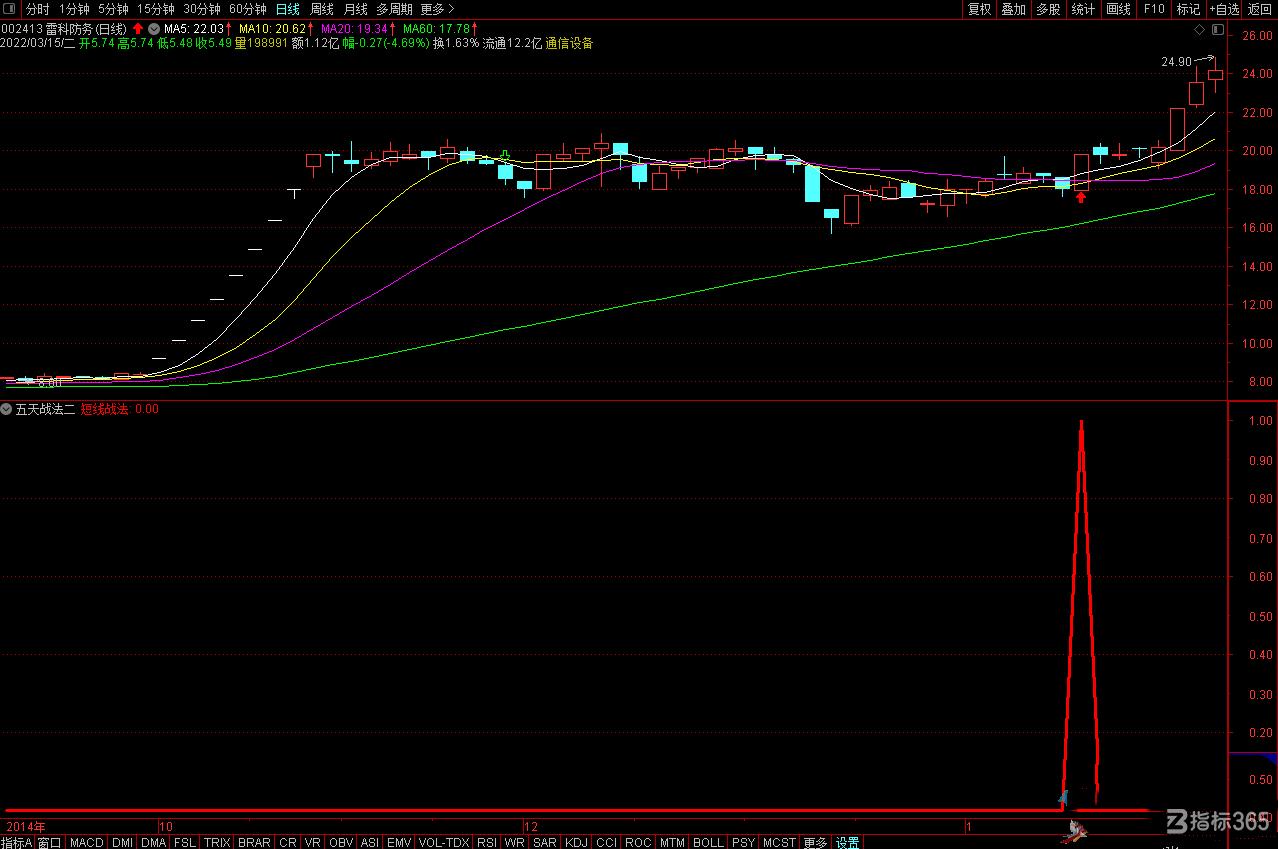Click the 复权 button
This screenshot has width=1278, height=849.
point(979,9)
